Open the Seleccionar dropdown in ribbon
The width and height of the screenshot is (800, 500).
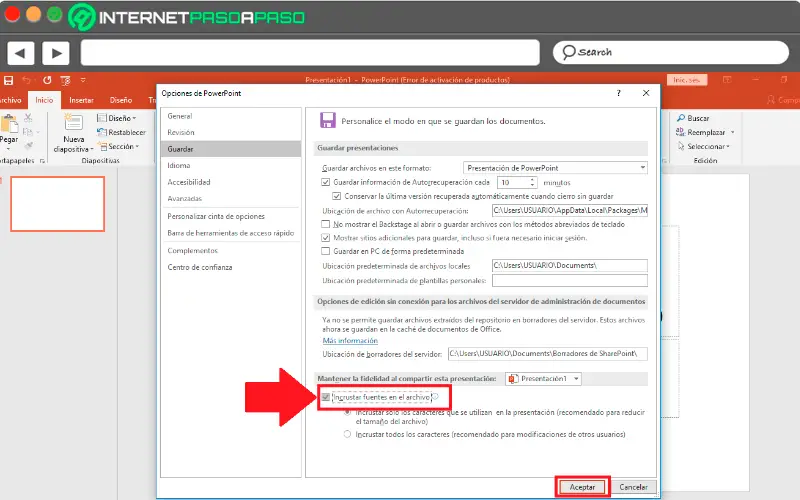[704, 146]
